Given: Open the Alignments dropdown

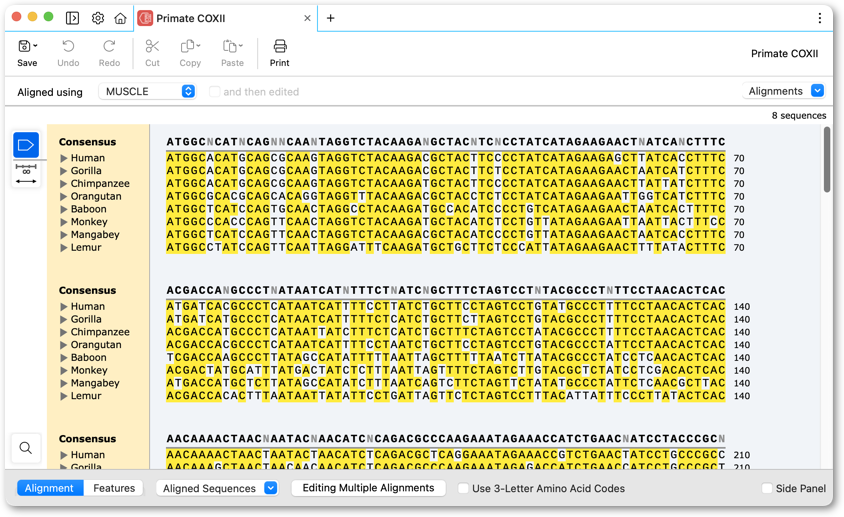Looking at the screenshot, I should click(783, 91).
